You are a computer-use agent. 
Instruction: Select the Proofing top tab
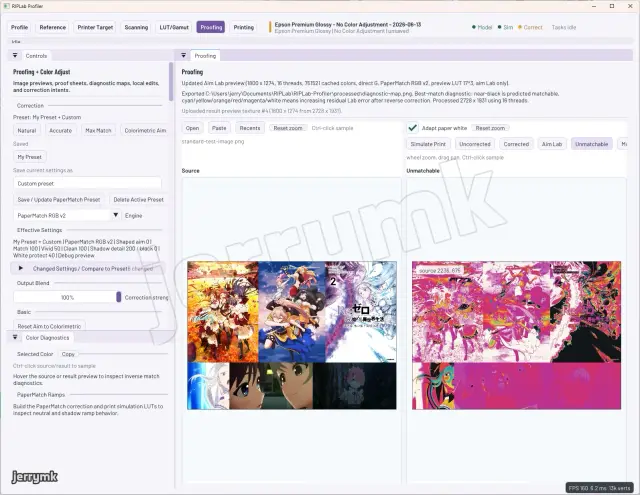(211, 27)
